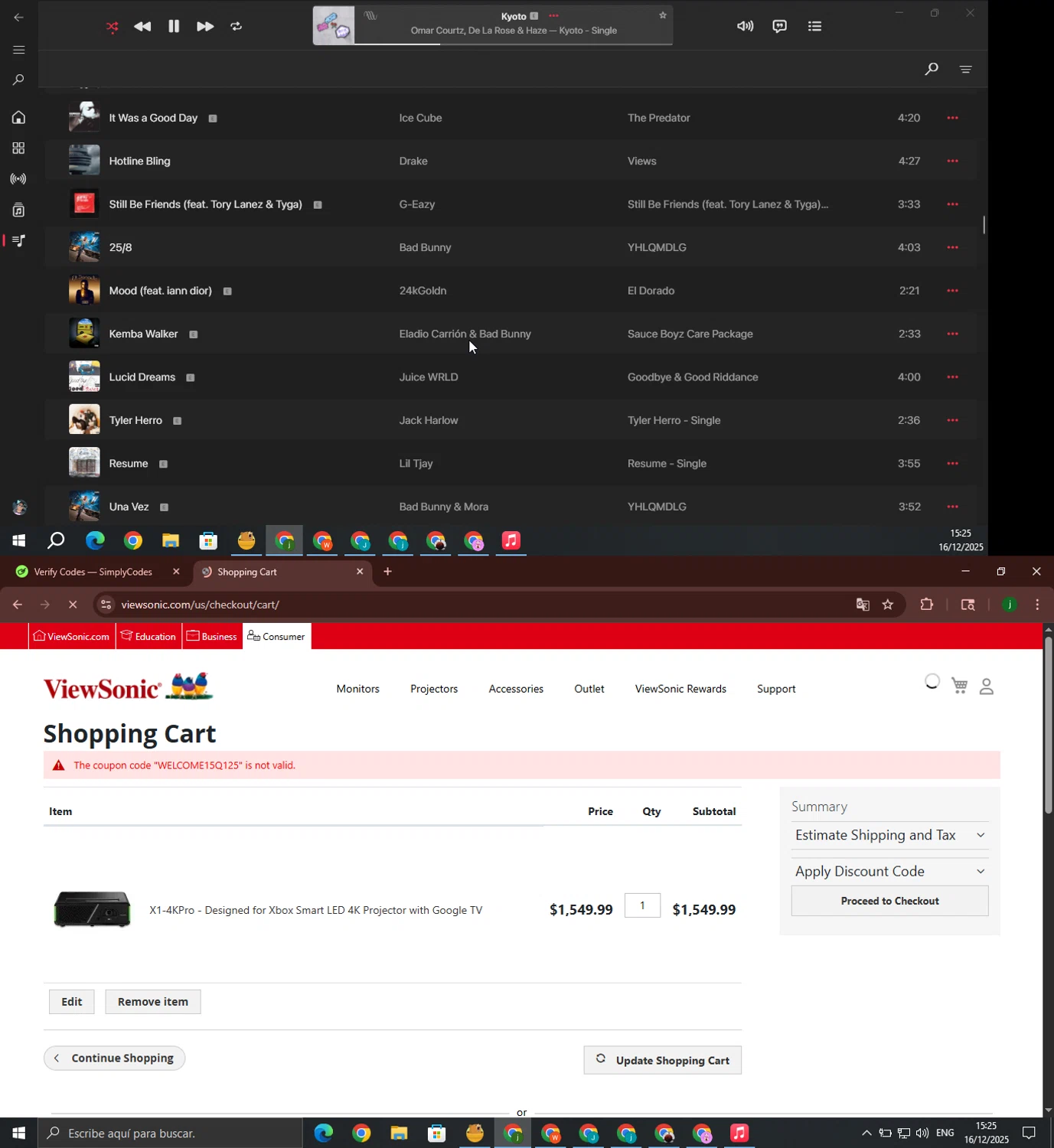
Task: Click the song progress bar under Kyoto
Action: (513, 44)
